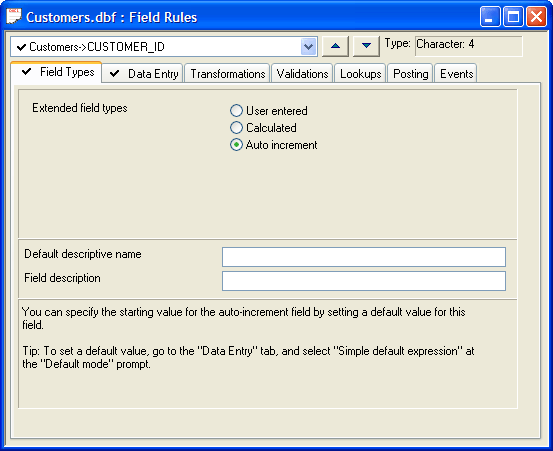Screen dimensions: 553x451
Task: Click checkmark icon on Data Entry tab
Action: click(114, 74)
